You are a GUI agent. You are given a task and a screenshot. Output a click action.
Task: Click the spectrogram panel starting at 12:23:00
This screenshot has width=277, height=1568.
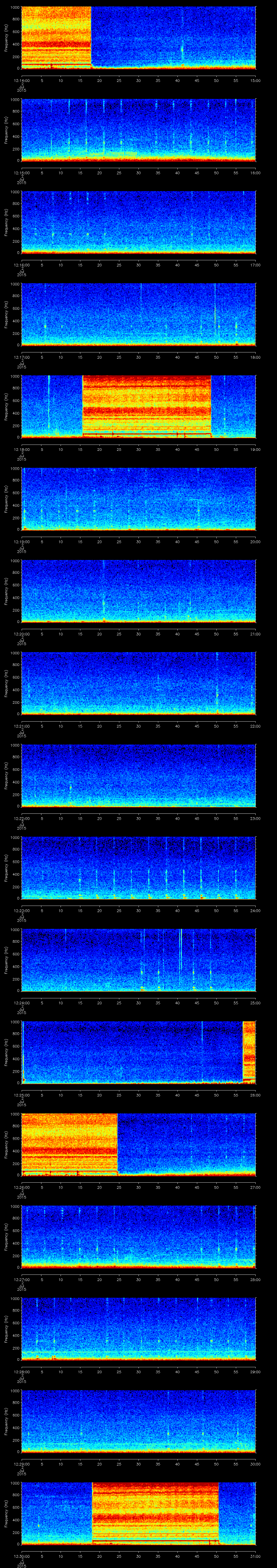pyautogui.click(x=139, y=868)
